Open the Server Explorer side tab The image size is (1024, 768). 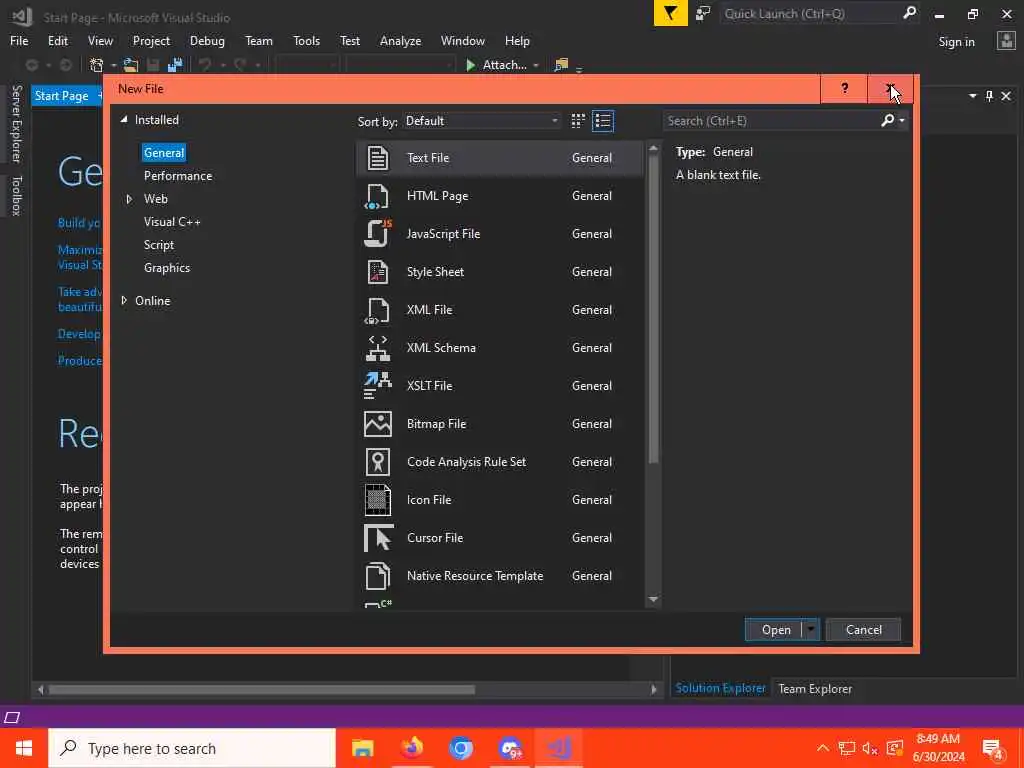point(16,123)
